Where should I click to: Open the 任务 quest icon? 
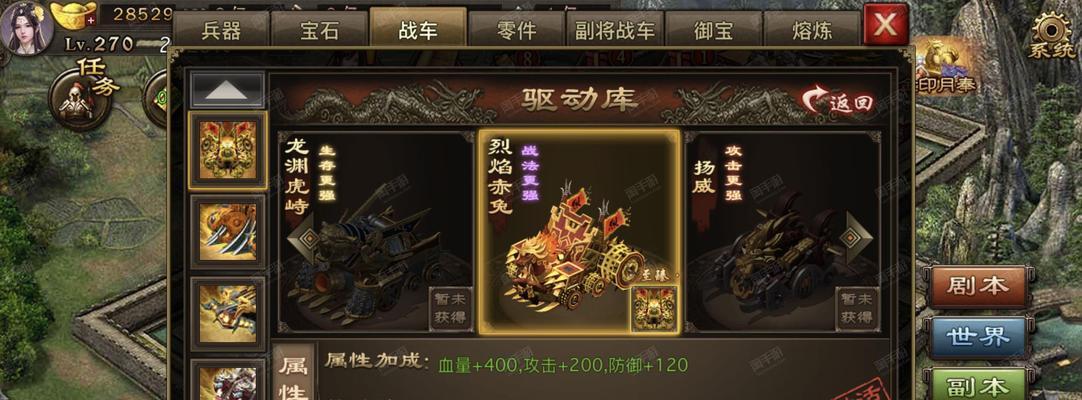(81, 97)
